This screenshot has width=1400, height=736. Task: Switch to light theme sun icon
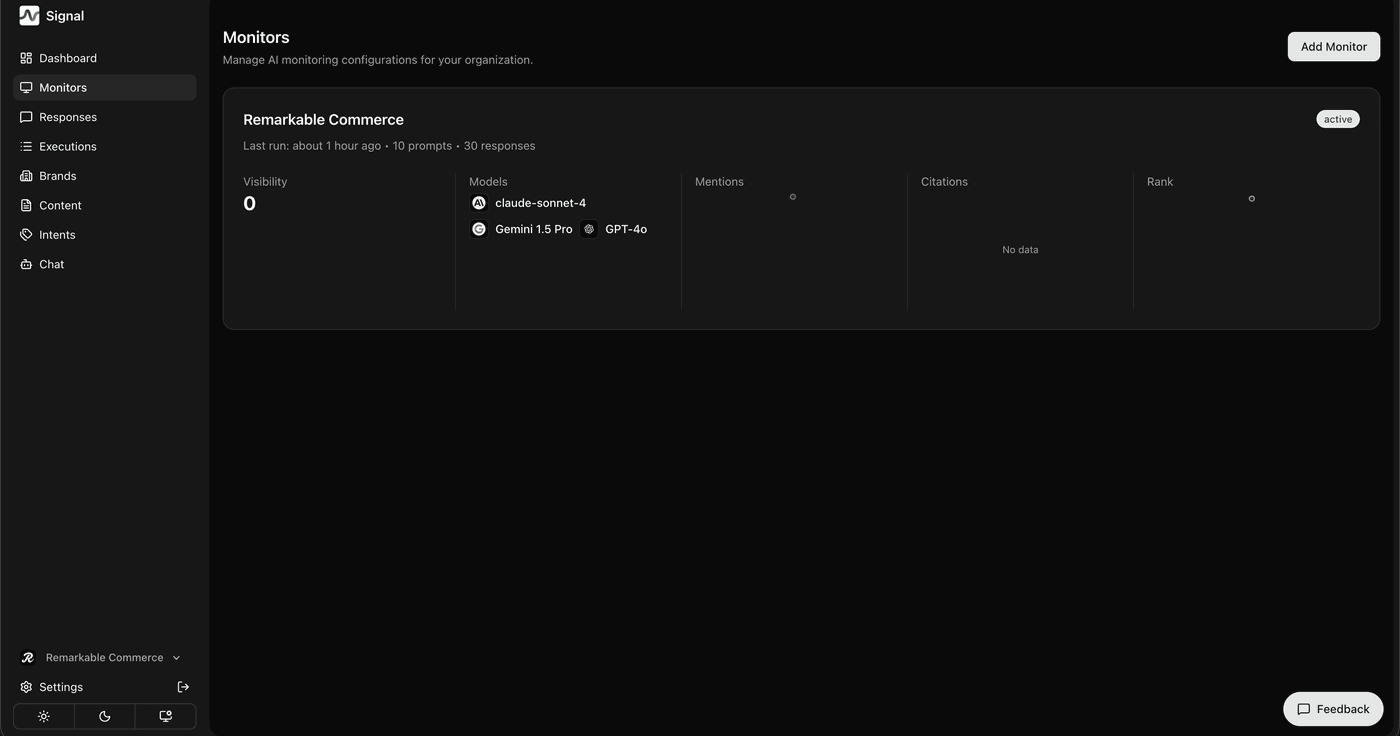(44, 716)
